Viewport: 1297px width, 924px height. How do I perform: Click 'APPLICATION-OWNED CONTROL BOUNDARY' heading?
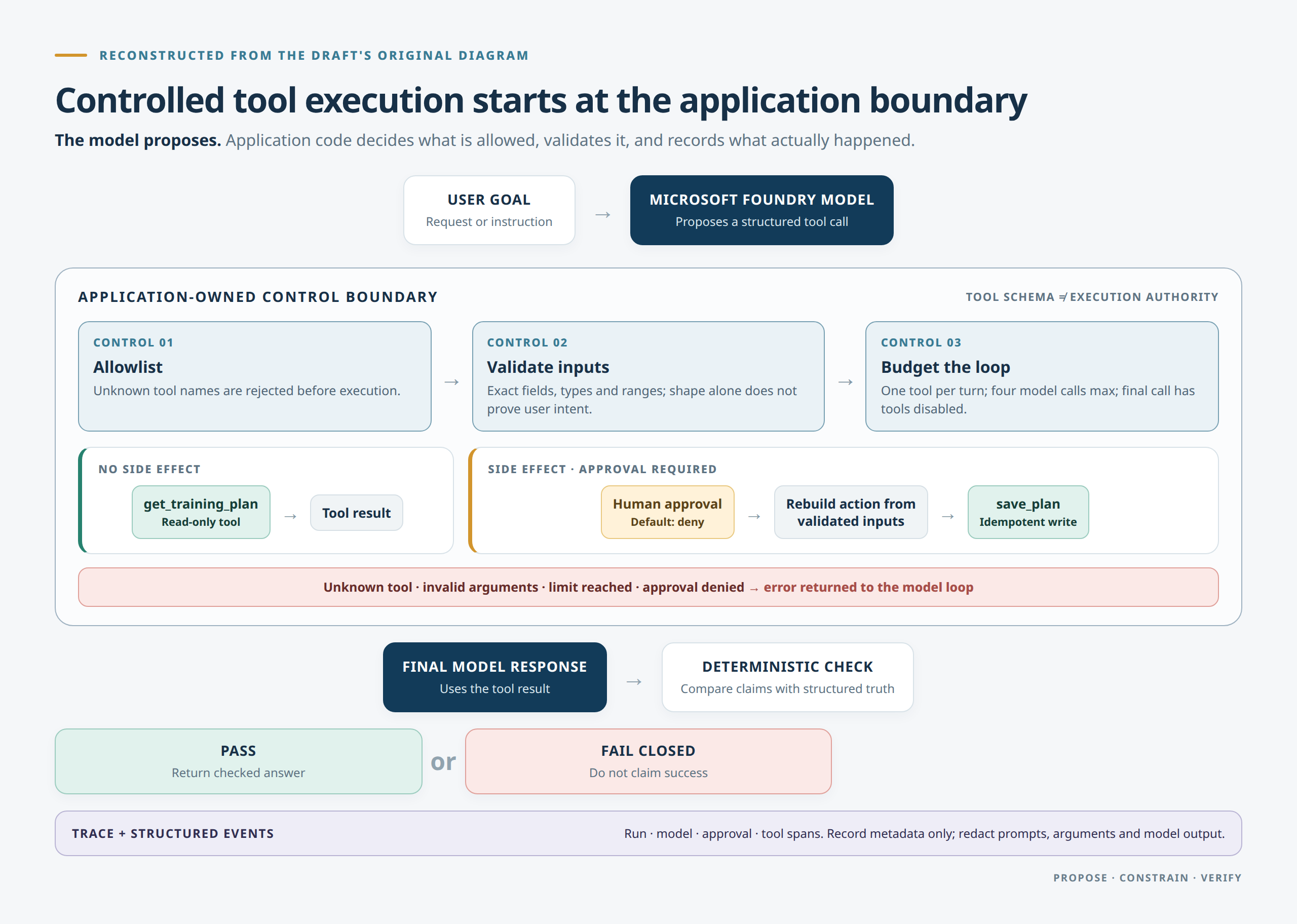tap(258, 297)
